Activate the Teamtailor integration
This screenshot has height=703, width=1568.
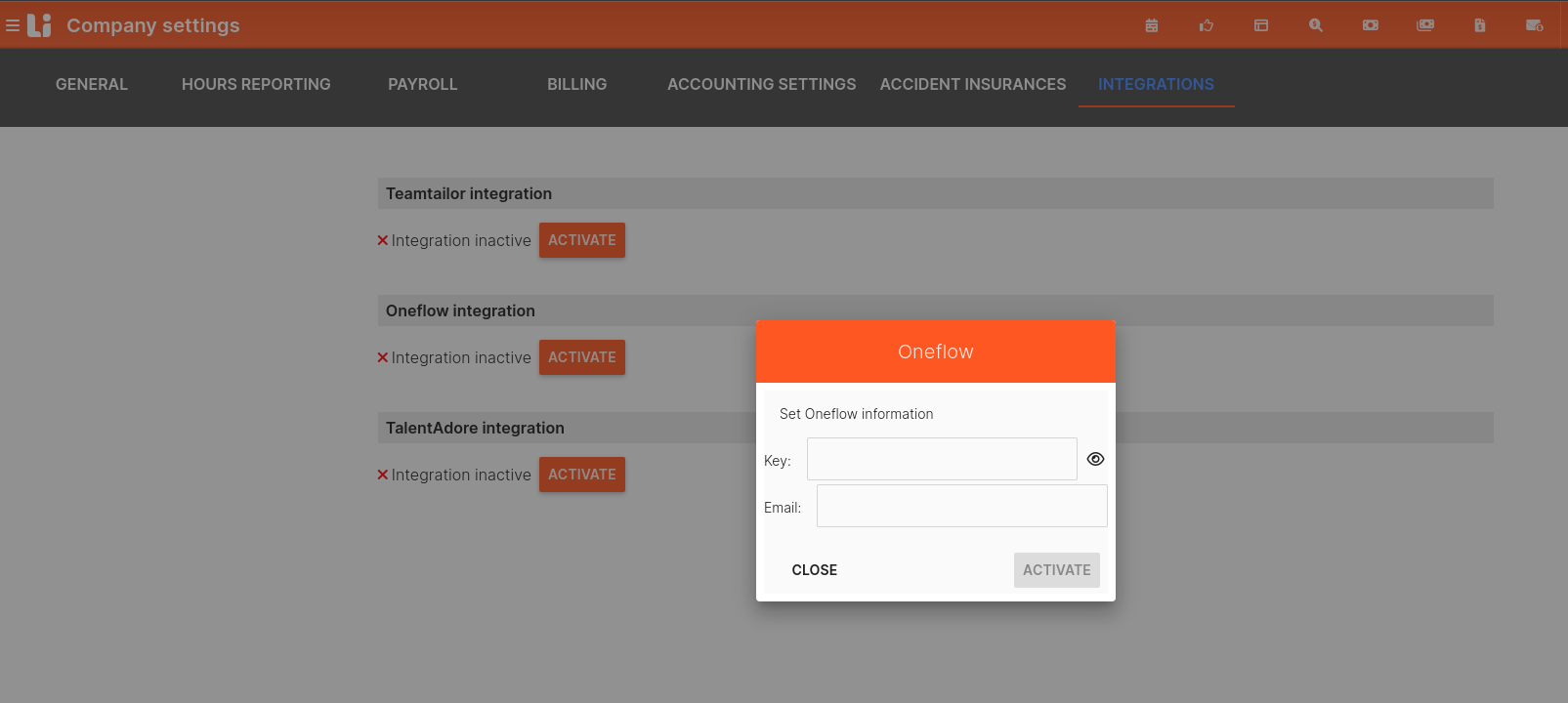point(582,240)
